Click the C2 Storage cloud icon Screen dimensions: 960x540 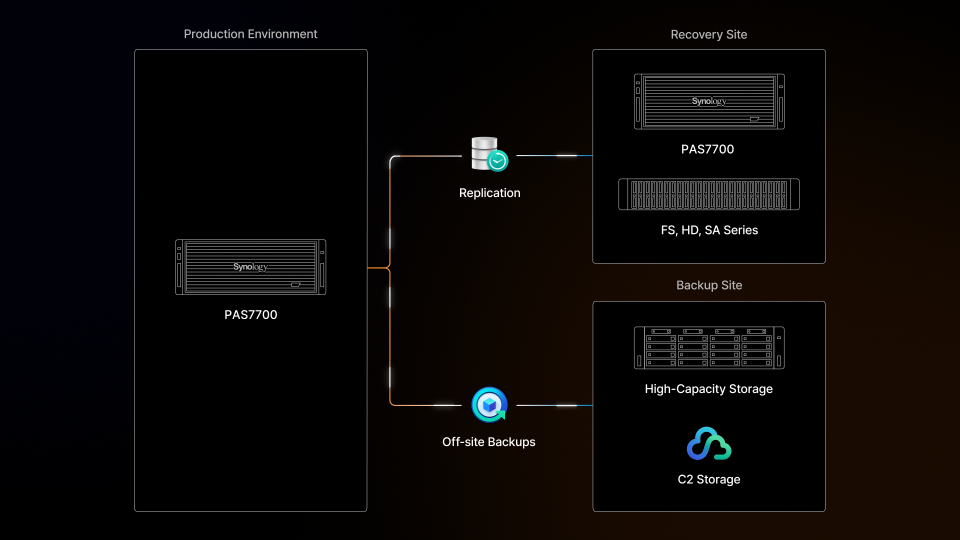point(709,443)
